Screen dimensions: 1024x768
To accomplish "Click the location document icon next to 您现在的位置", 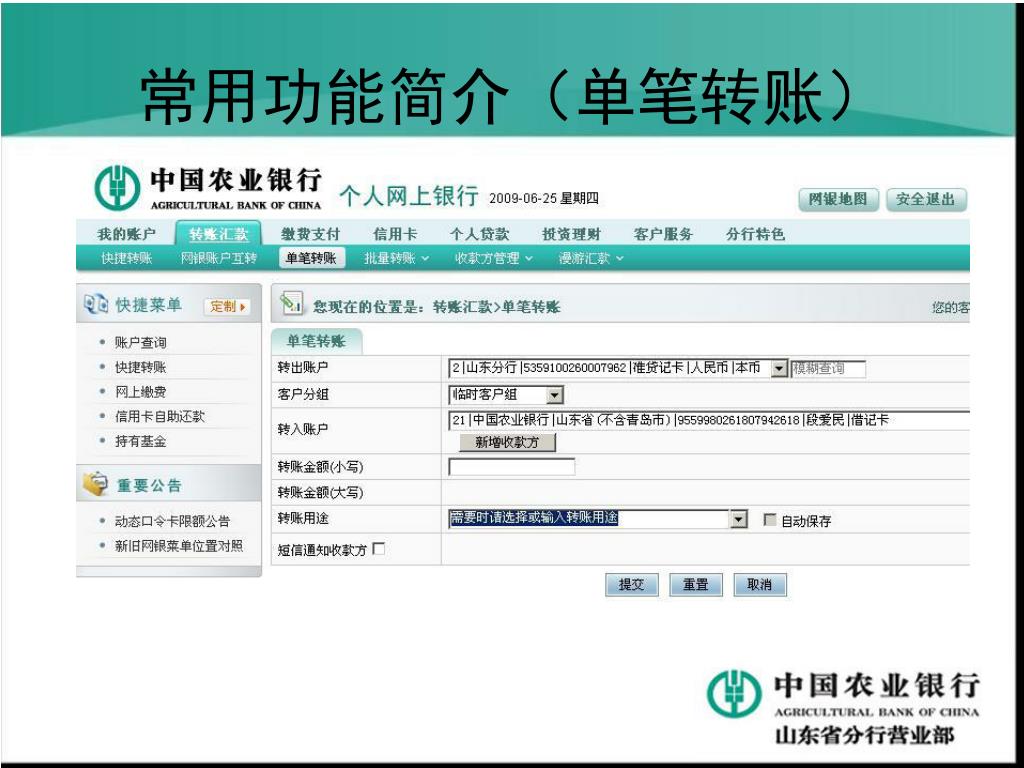I will click(291, 304).
